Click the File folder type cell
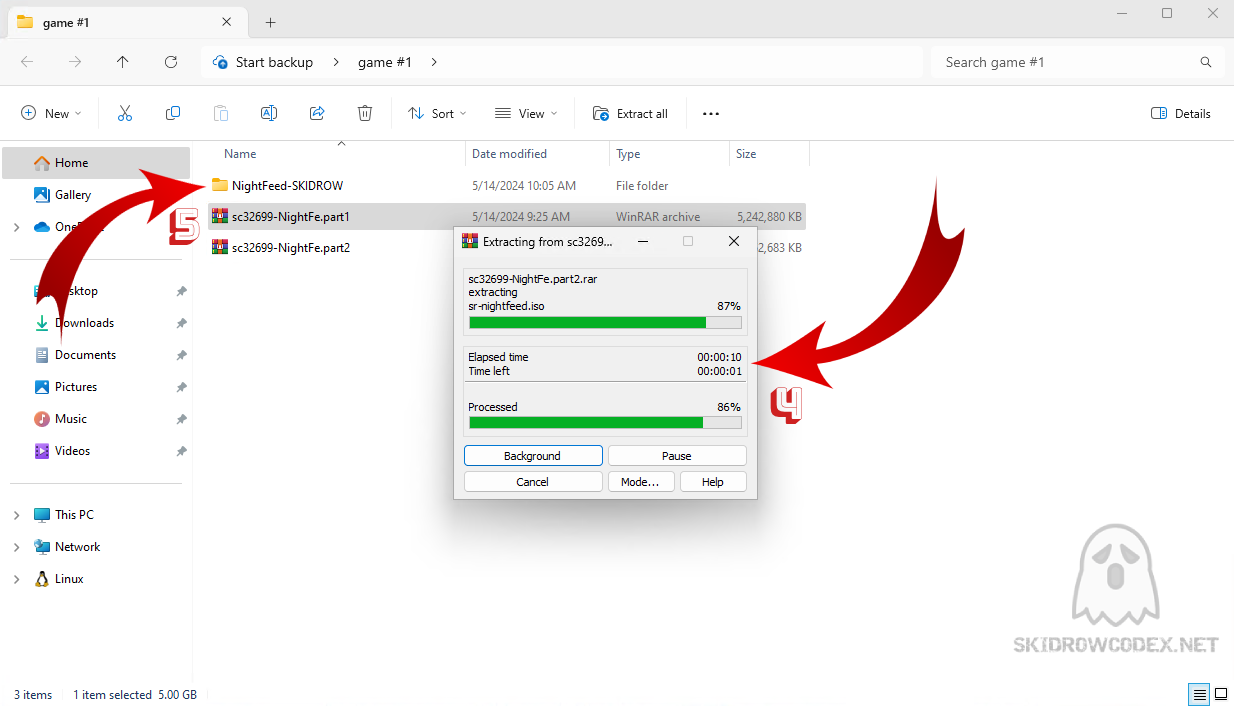The height and width of the screenshot is (706, 1234). point(642,185)
